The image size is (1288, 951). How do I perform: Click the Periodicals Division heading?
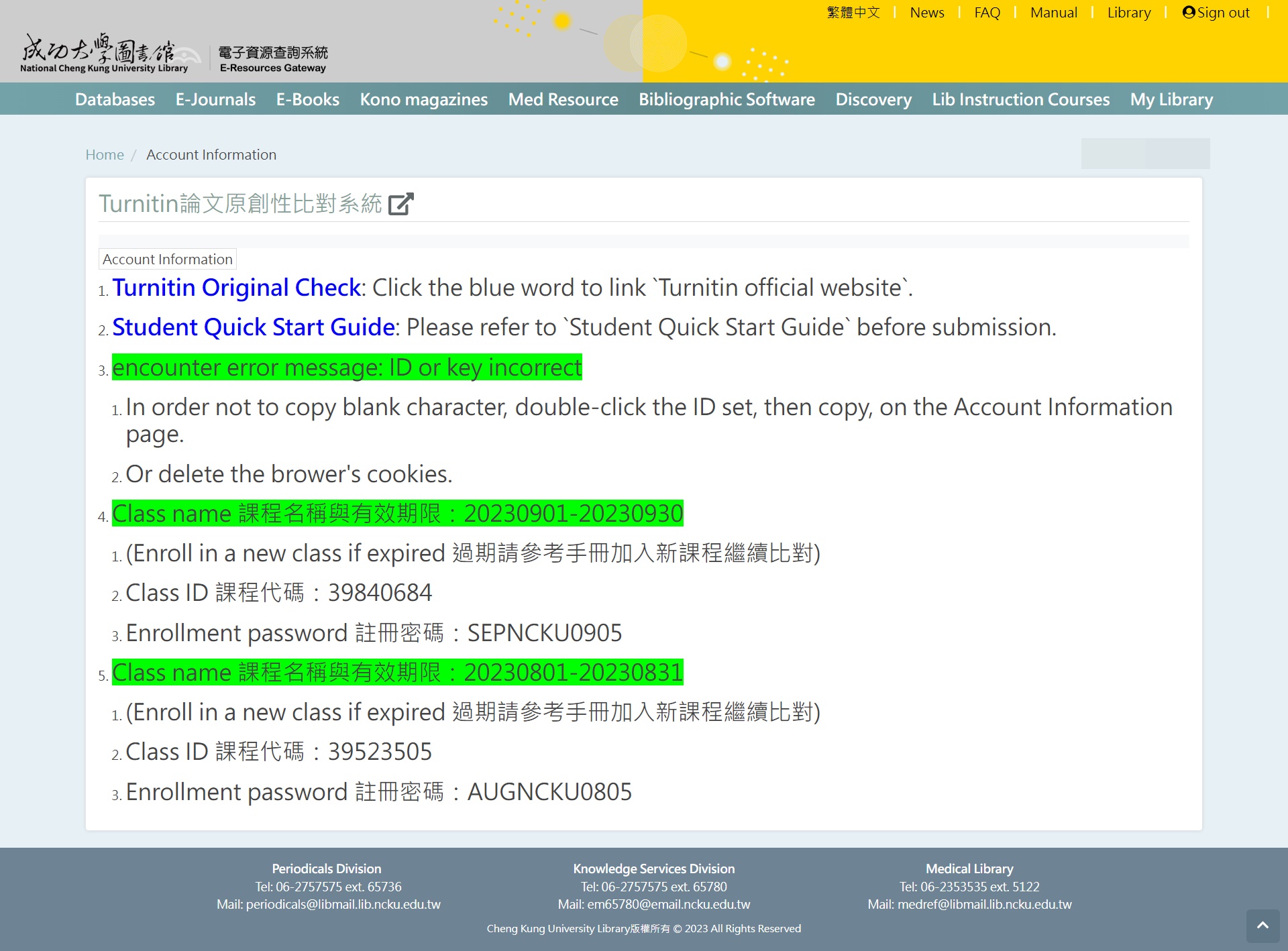pyautogui.click(x=327, y=869)
